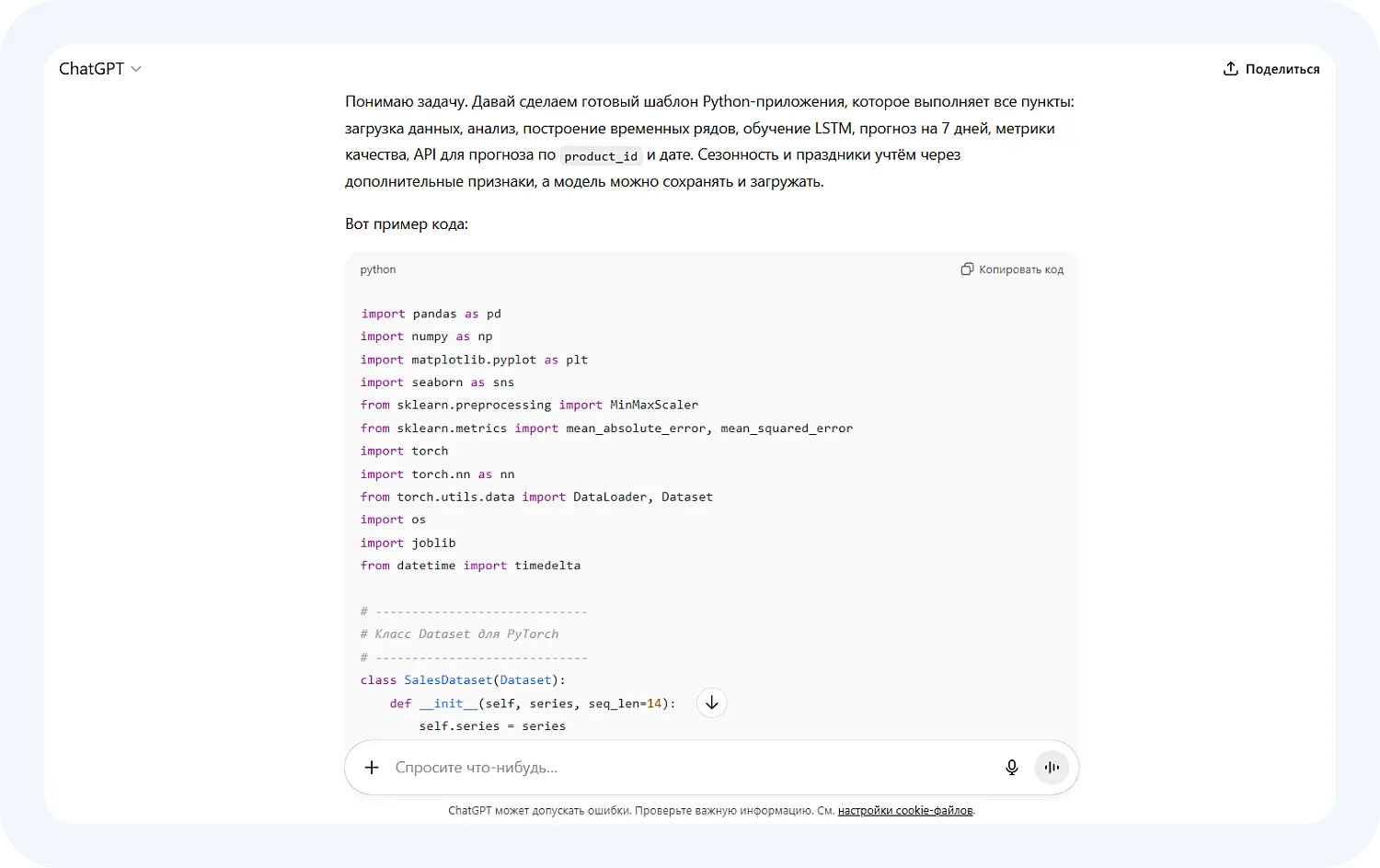Click the microphone dictation icon
Viewport: 1380px width, 868px height.
(1012, 767)
